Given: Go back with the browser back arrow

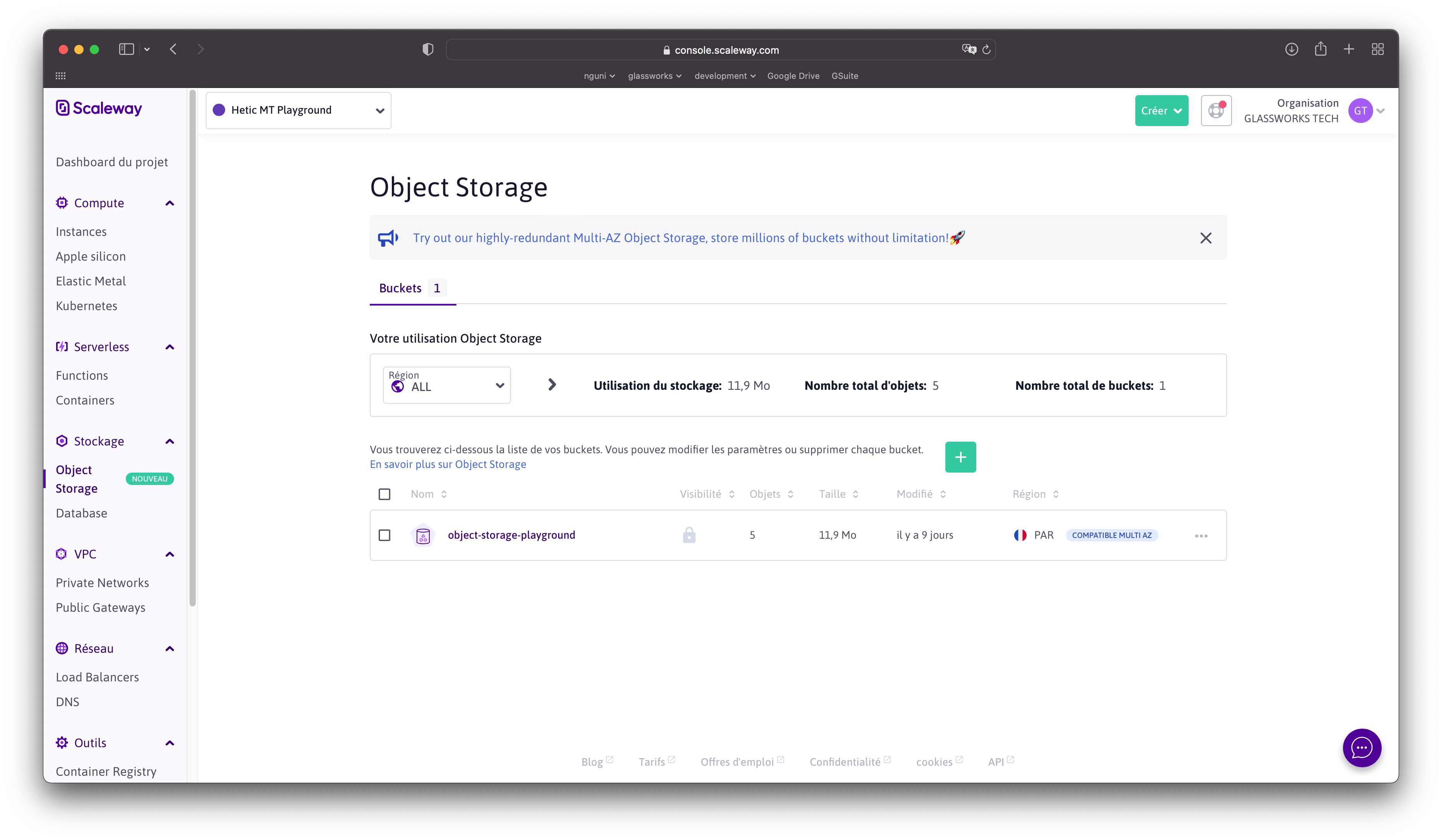Looking at the screenshot, I should [x=173, y=49].
